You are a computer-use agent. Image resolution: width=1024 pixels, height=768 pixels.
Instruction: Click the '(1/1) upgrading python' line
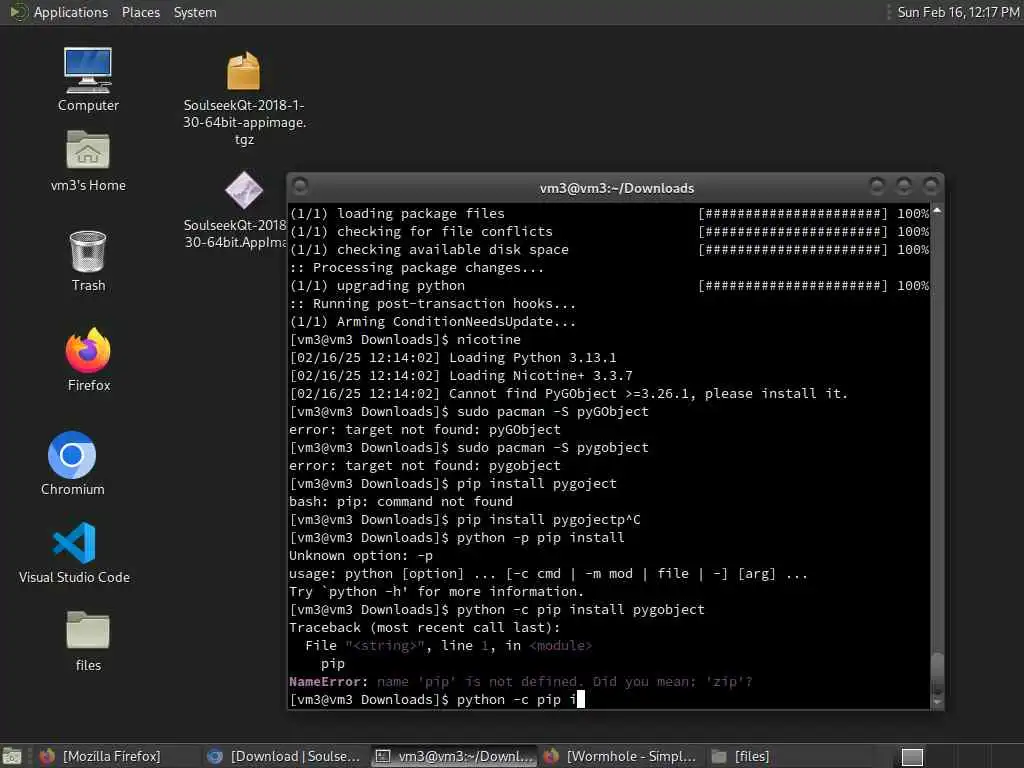377,285
